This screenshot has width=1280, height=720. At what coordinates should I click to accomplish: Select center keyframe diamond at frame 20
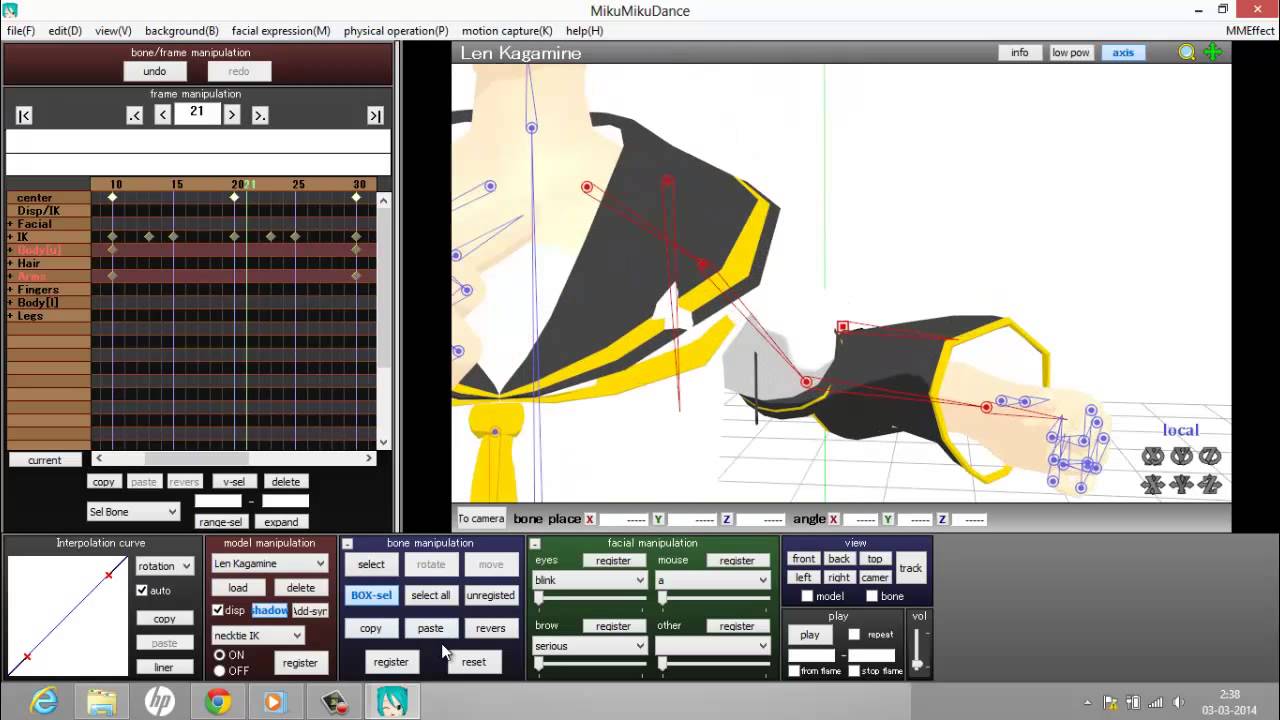(235, 198)
